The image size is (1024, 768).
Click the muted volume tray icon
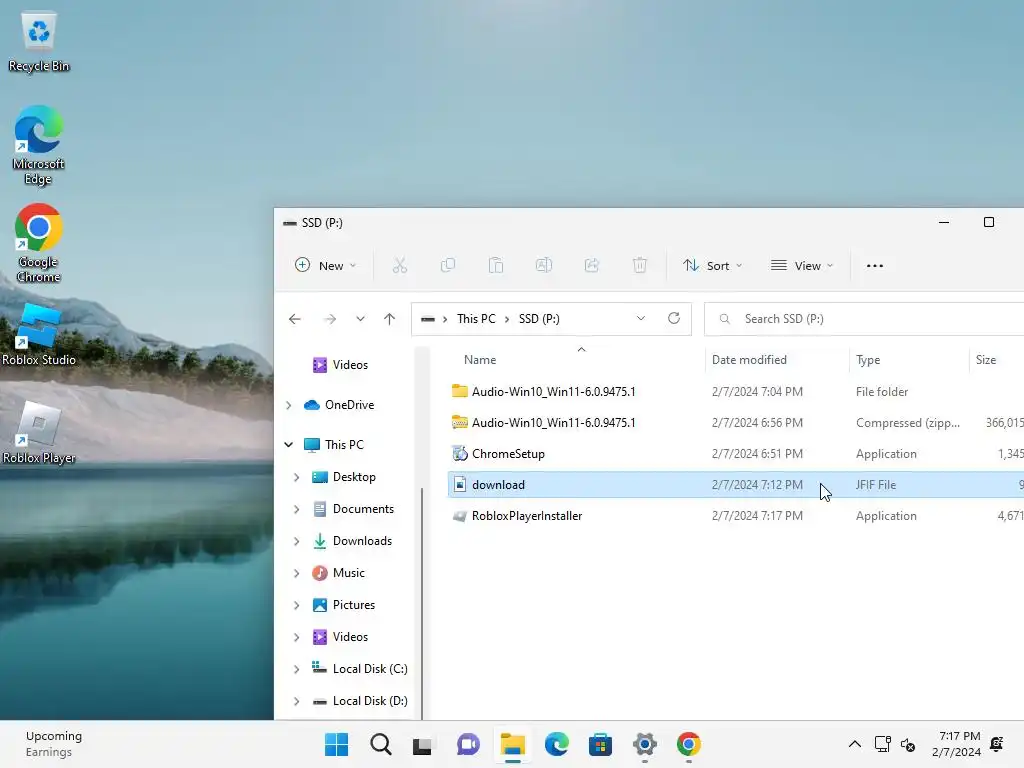click(x=908, y=744)
